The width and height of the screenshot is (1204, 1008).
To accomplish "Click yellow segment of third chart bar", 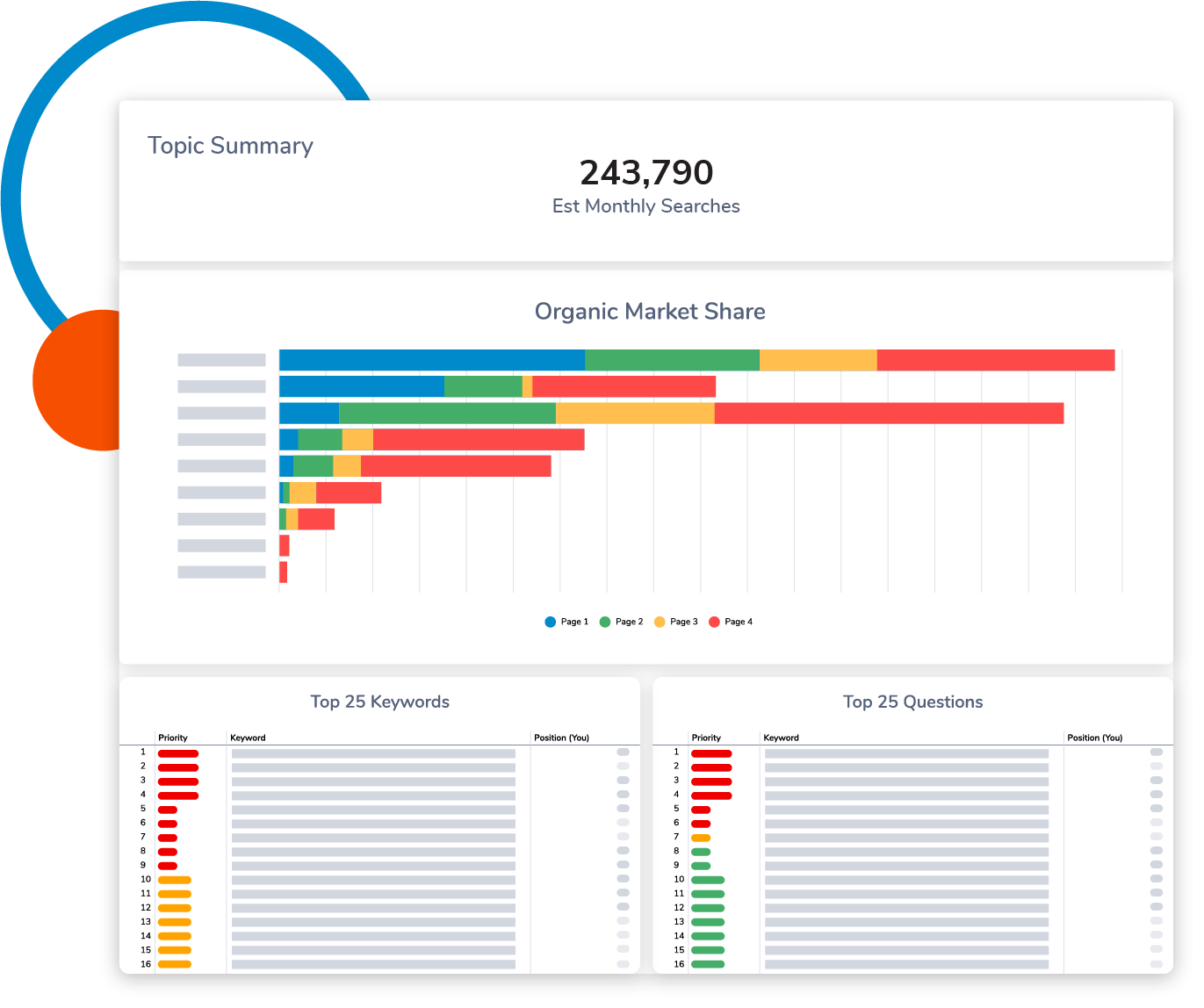I will coord(635,413).
